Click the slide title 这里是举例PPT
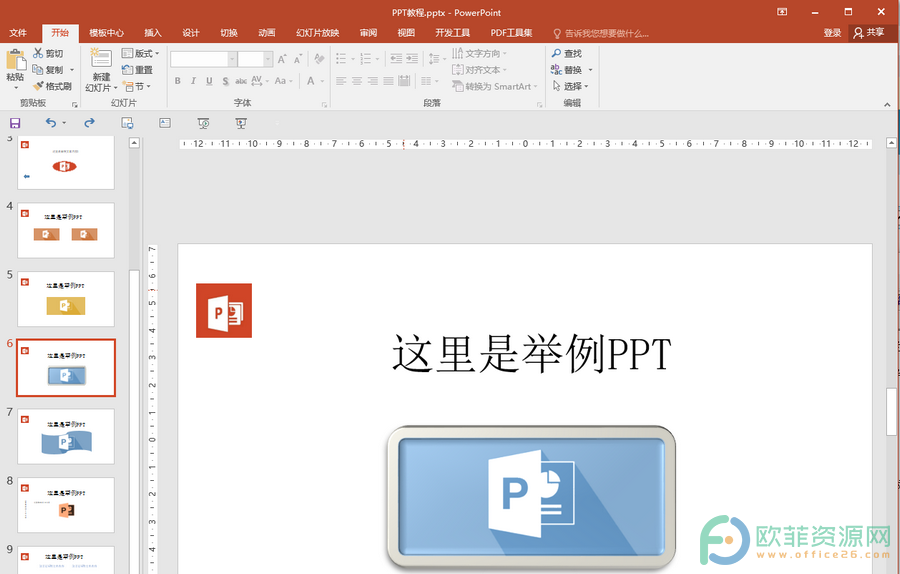 tap(532, 354)
